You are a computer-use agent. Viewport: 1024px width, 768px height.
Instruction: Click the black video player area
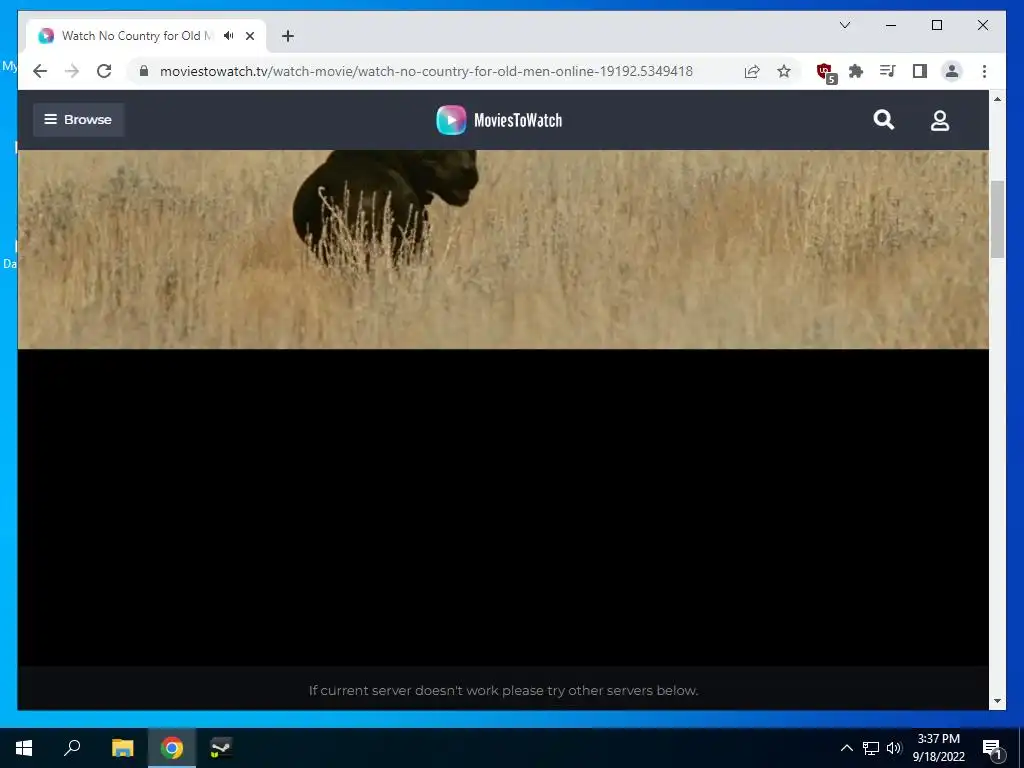point(503,507)
